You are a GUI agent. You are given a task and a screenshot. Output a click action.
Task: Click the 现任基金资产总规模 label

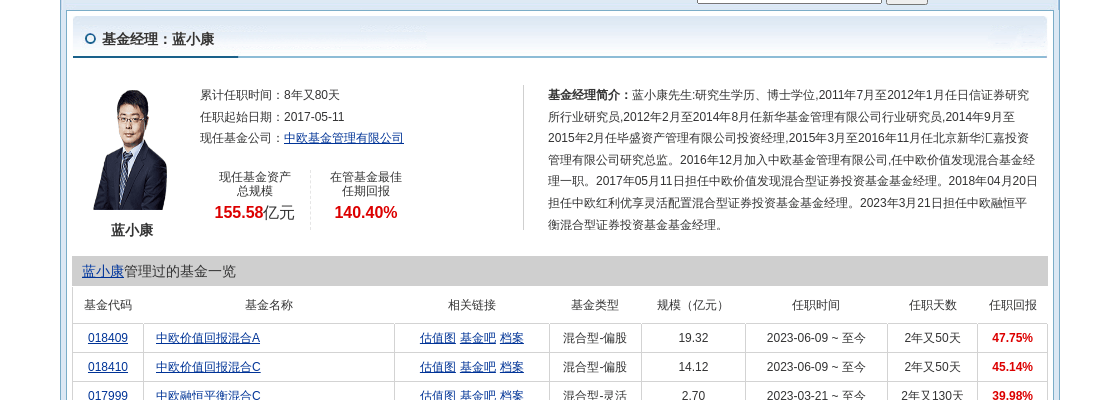point(255,184)
